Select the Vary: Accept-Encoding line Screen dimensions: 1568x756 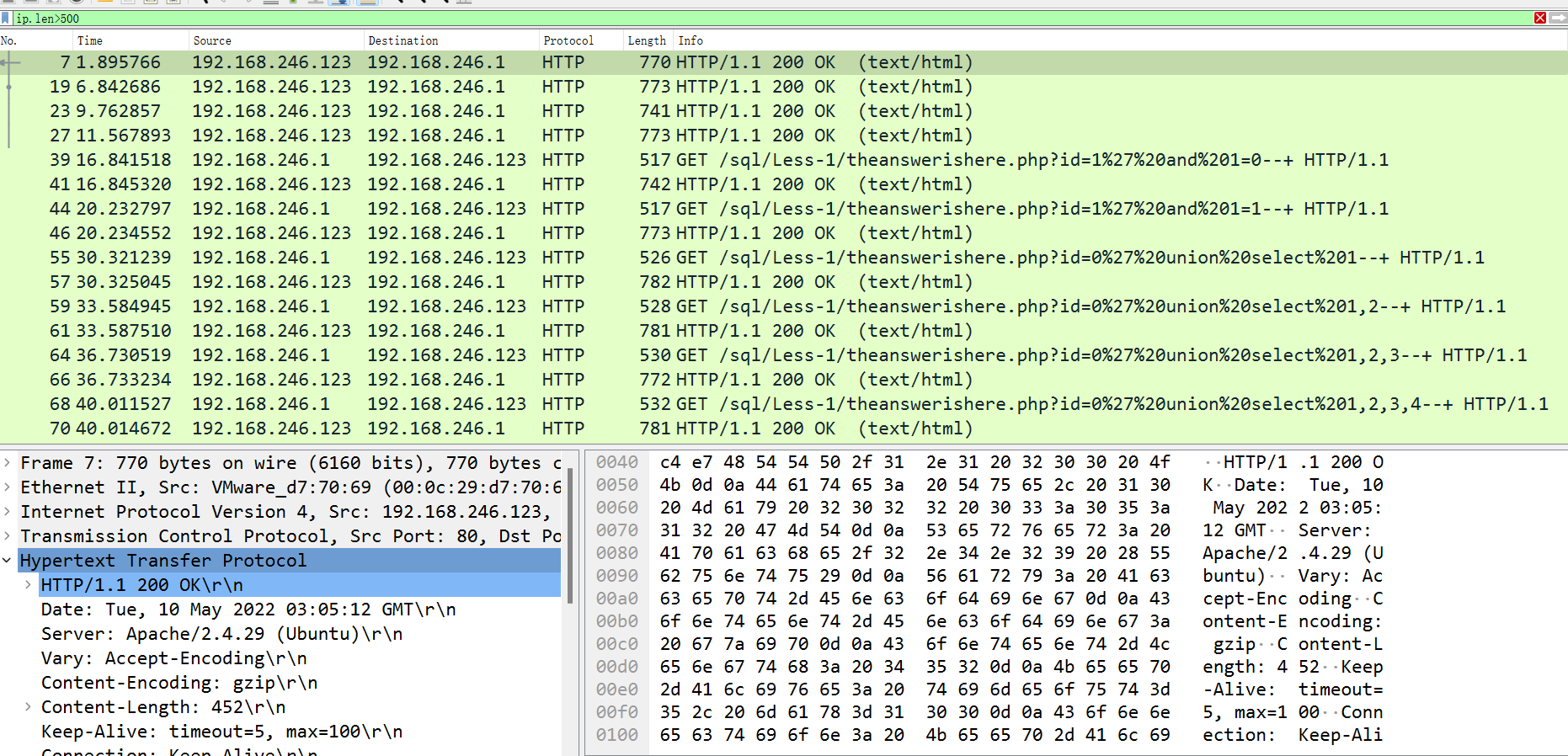(173, 658)
